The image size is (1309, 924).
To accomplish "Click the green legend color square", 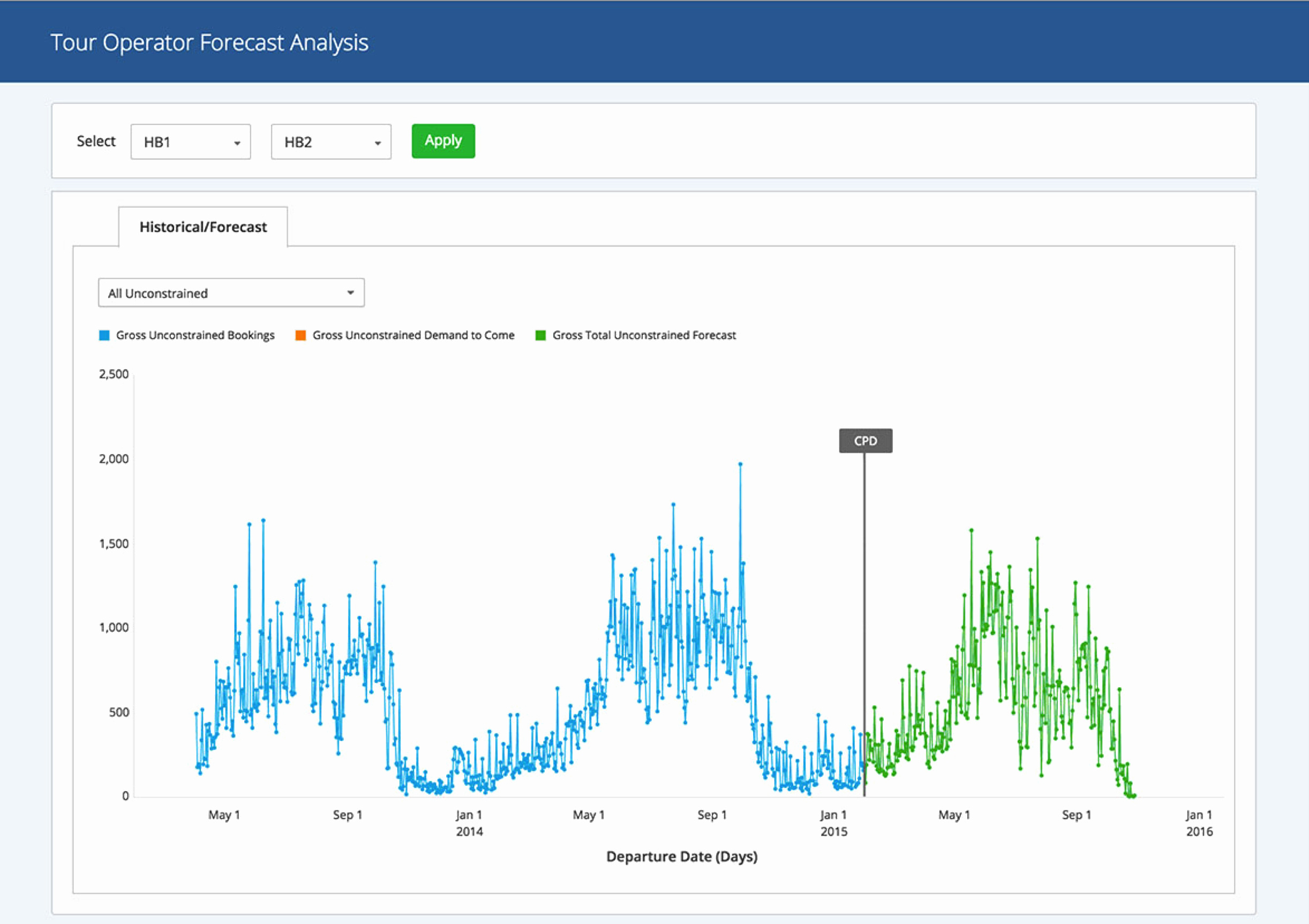I will 540,335.
